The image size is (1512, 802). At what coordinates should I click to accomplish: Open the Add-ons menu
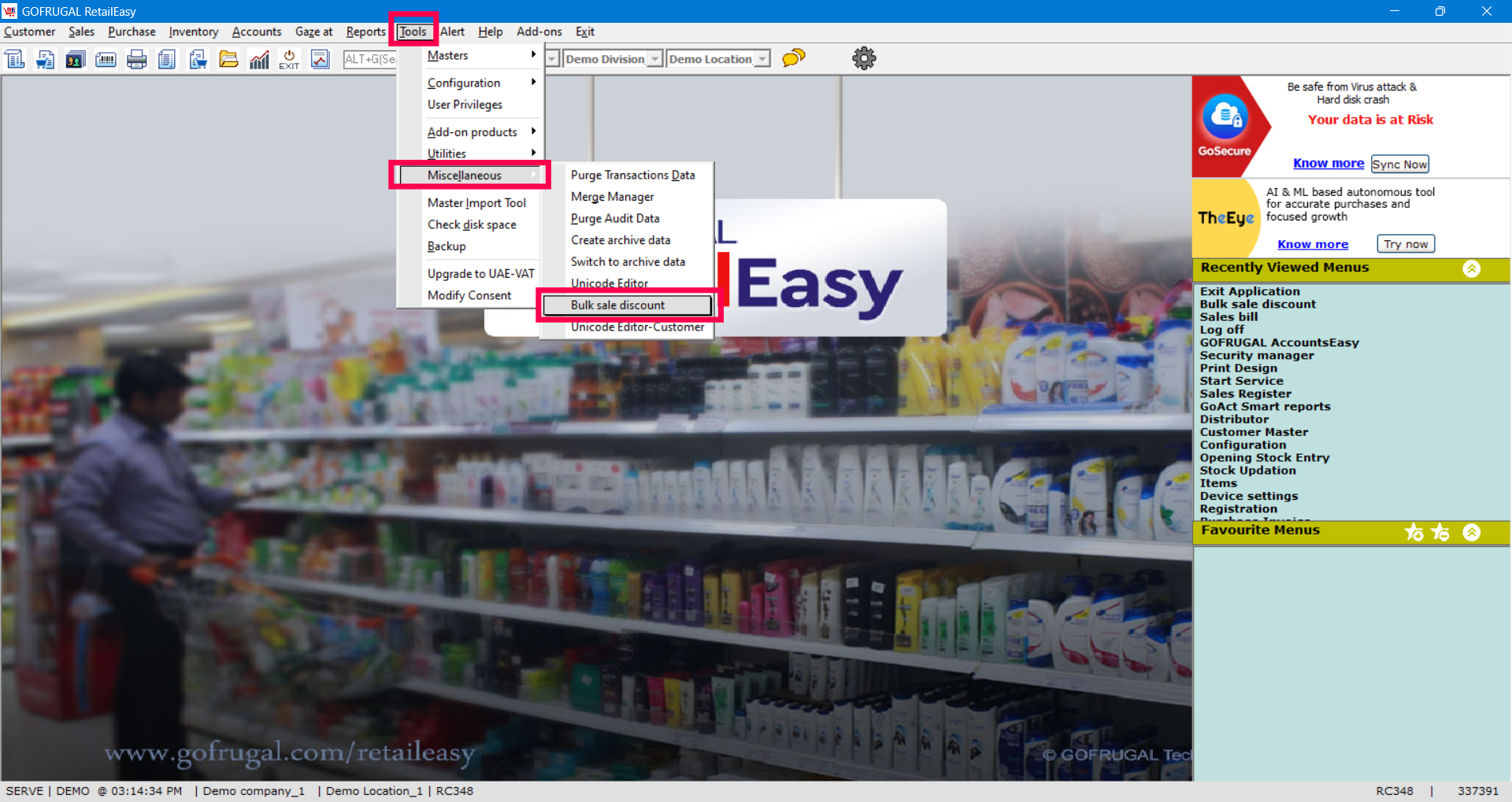(x=539, y=31)
